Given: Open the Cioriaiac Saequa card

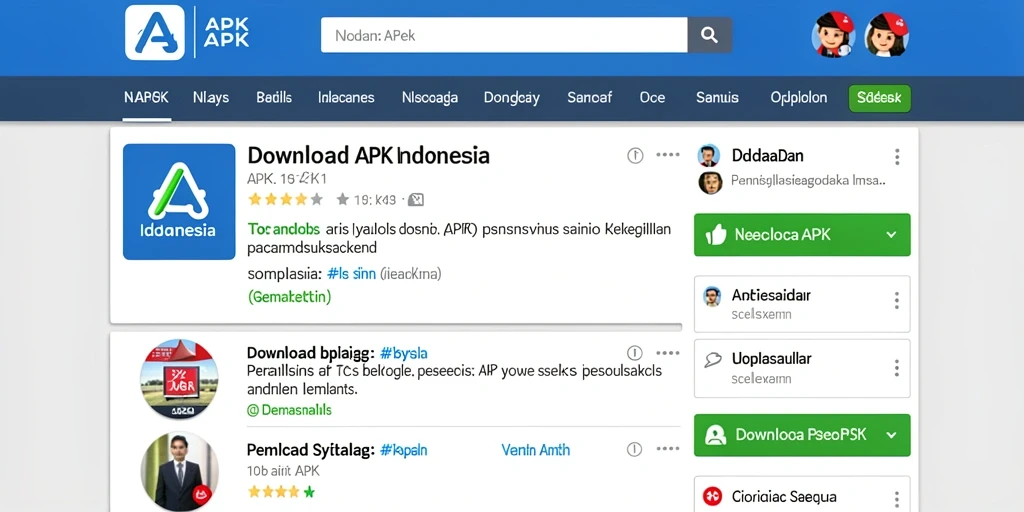Looking at the screenshot, I should pos(802,494).
